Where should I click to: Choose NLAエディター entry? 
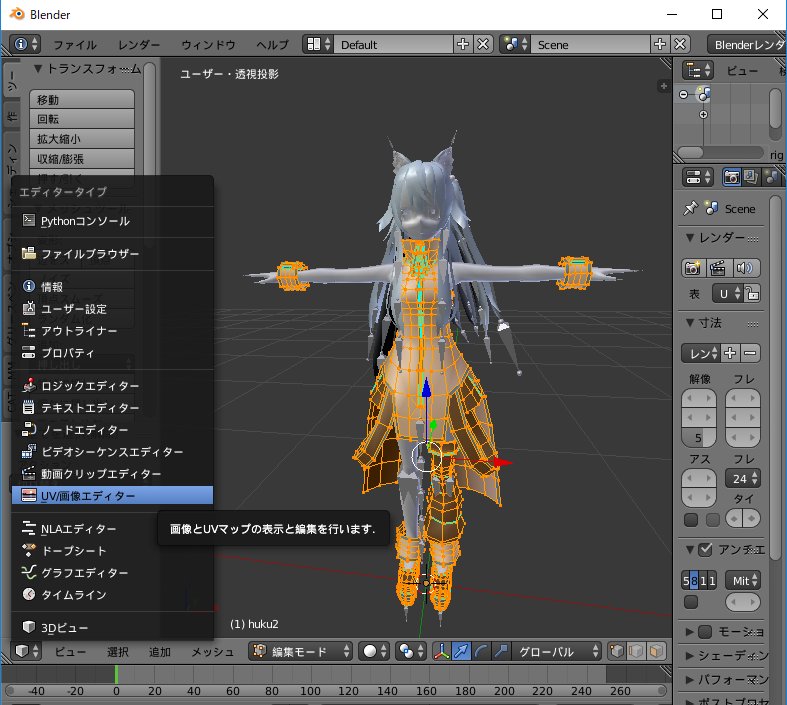(x=112, y=529)
